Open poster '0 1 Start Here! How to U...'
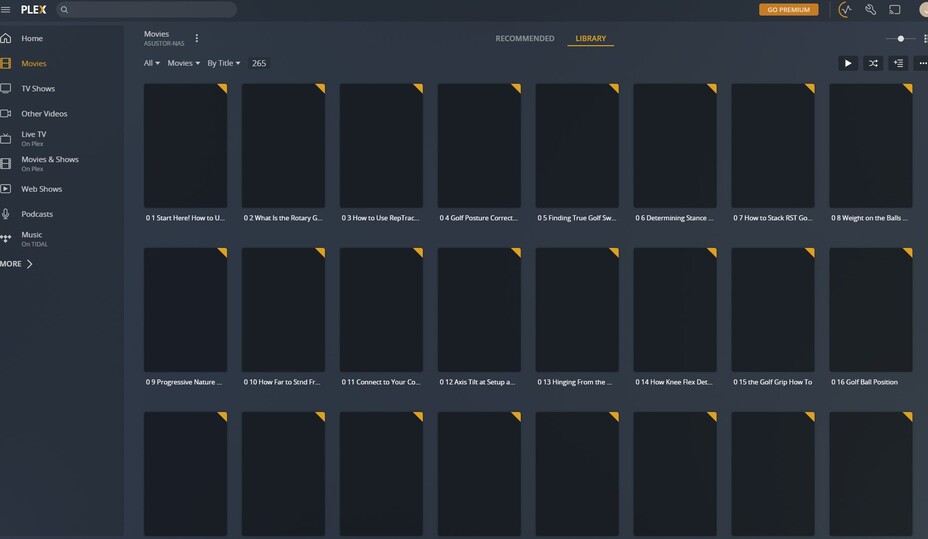 [185, 146]
